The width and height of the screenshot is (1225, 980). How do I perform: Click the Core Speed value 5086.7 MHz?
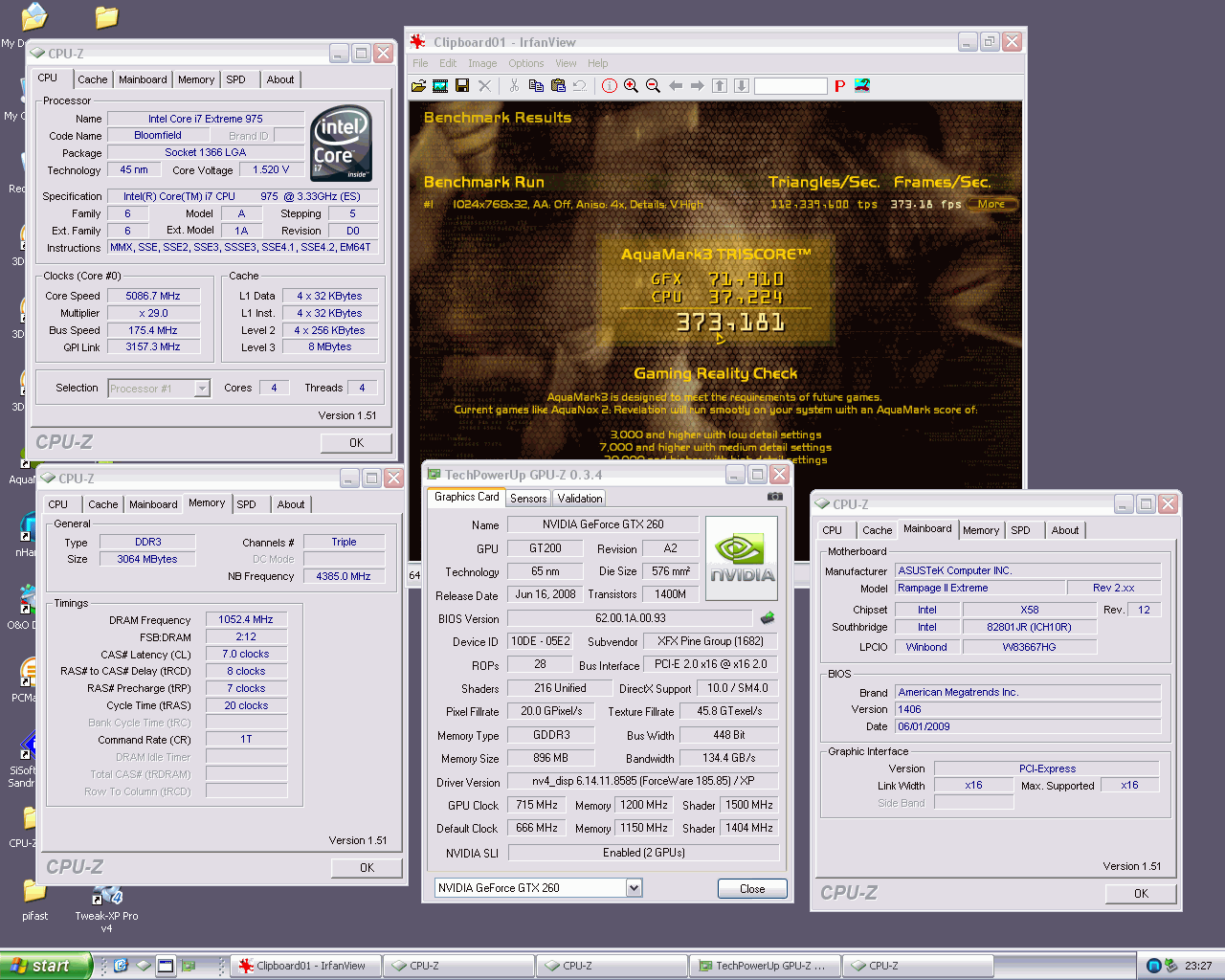[x=153, y=296]
